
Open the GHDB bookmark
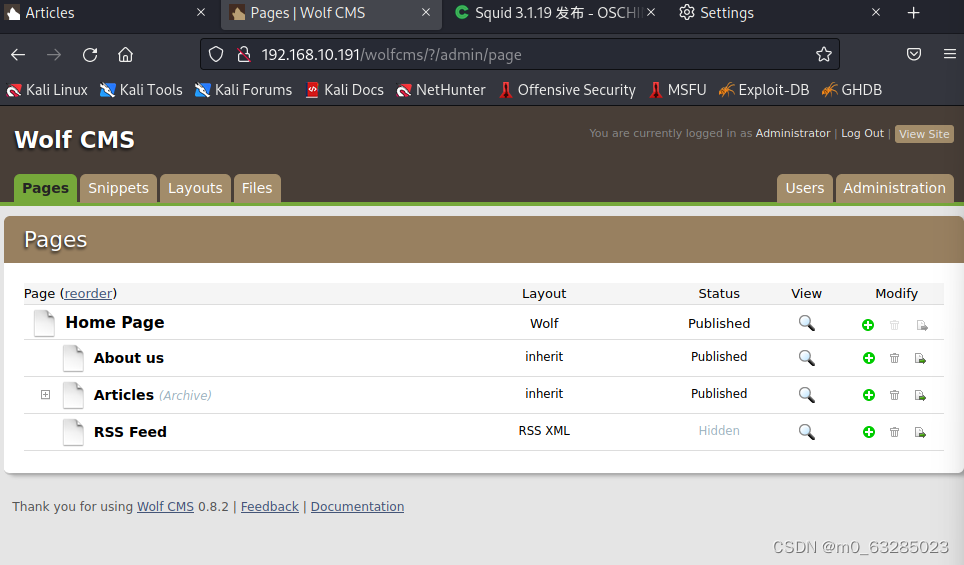tap(851, 90)
